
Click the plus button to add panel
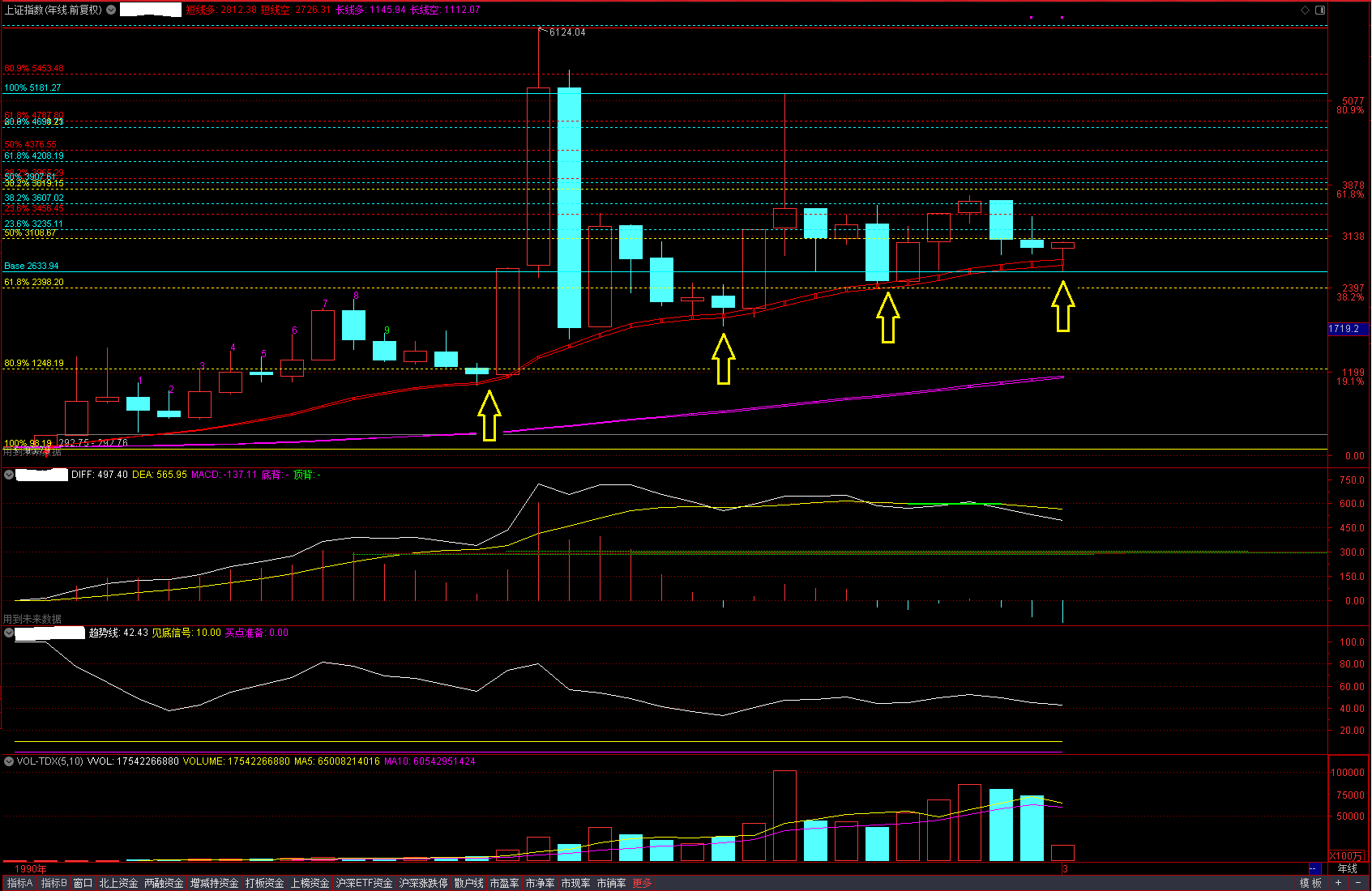[1338, 883]
